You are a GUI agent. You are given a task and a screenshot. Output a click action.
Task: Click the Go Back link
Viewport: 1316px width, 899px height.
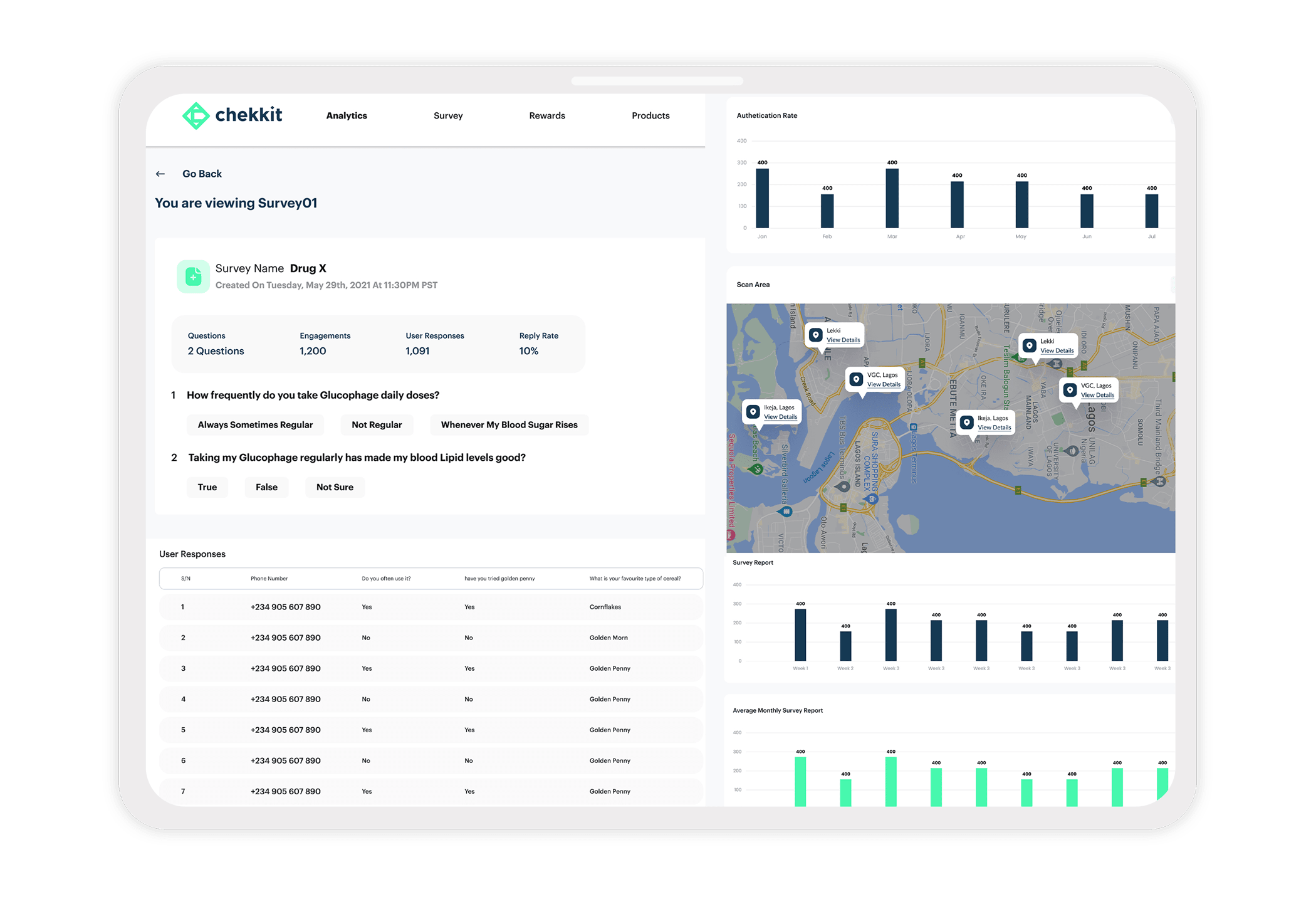pos(202,174)
